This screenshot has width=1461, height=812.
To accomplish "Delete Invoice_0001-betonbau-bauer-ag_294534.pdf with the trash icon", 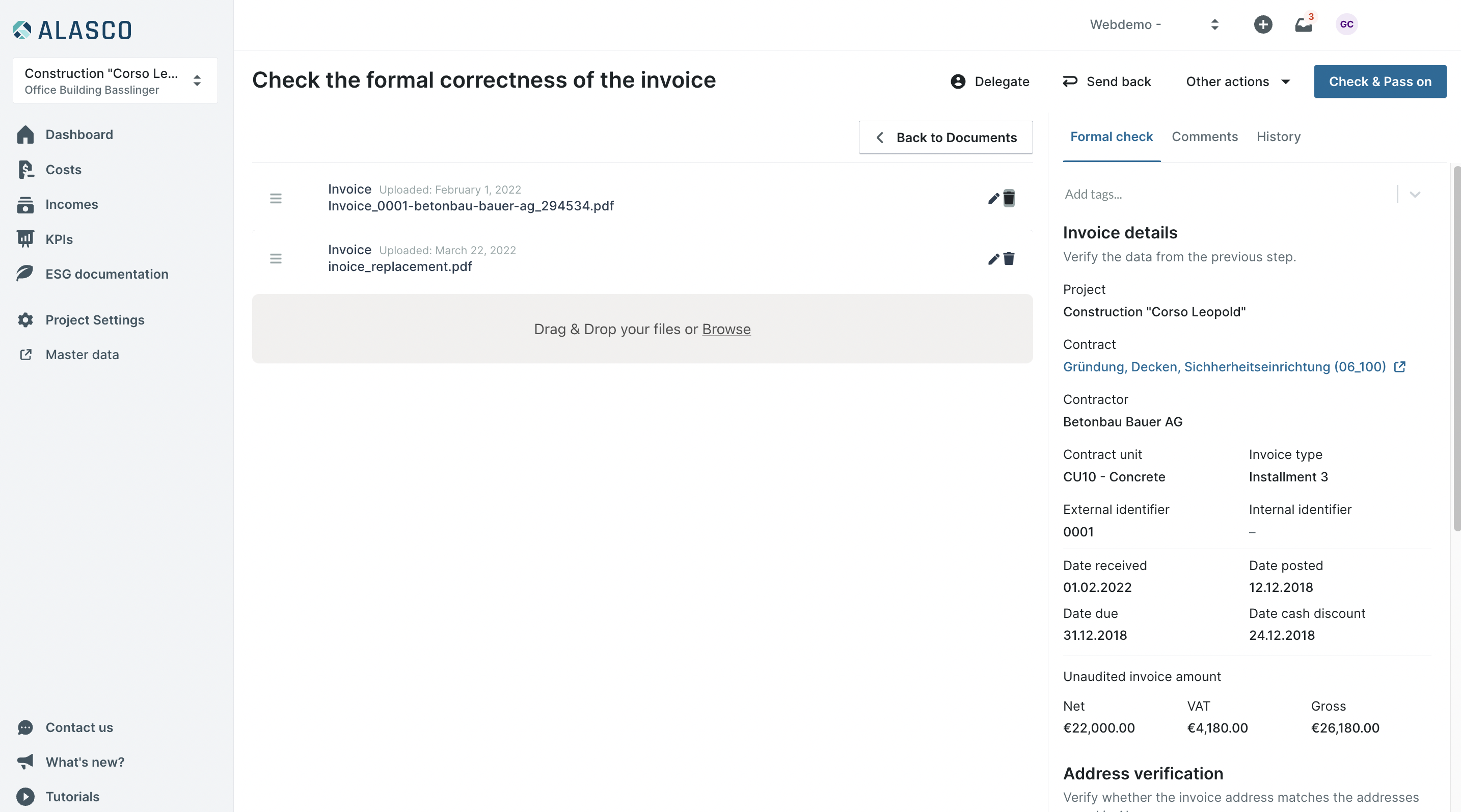I will click(1009, 198).
